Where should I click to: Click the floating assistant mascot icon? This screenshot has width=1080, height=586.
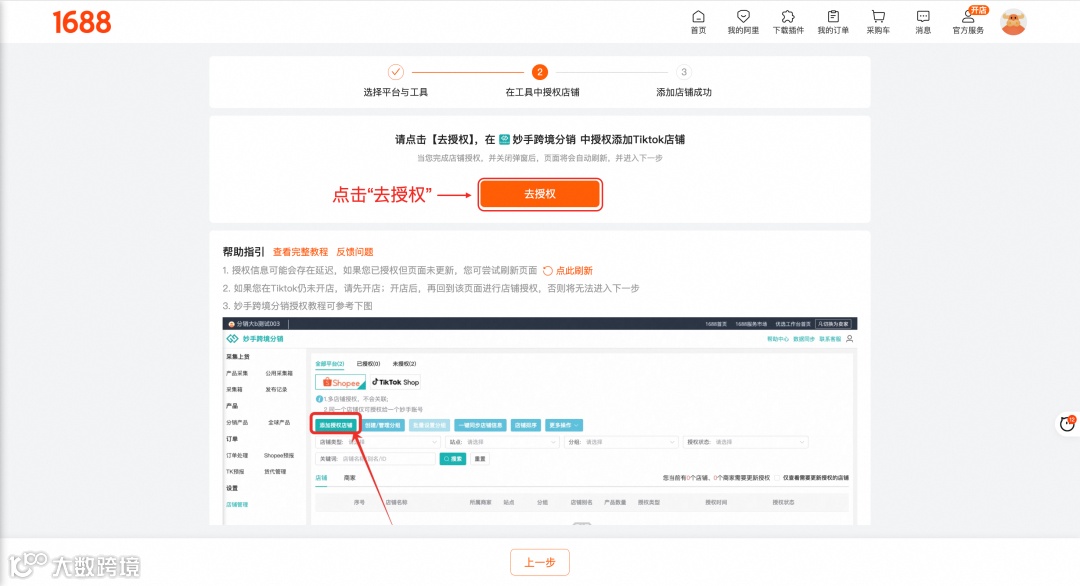(1067, 423)
